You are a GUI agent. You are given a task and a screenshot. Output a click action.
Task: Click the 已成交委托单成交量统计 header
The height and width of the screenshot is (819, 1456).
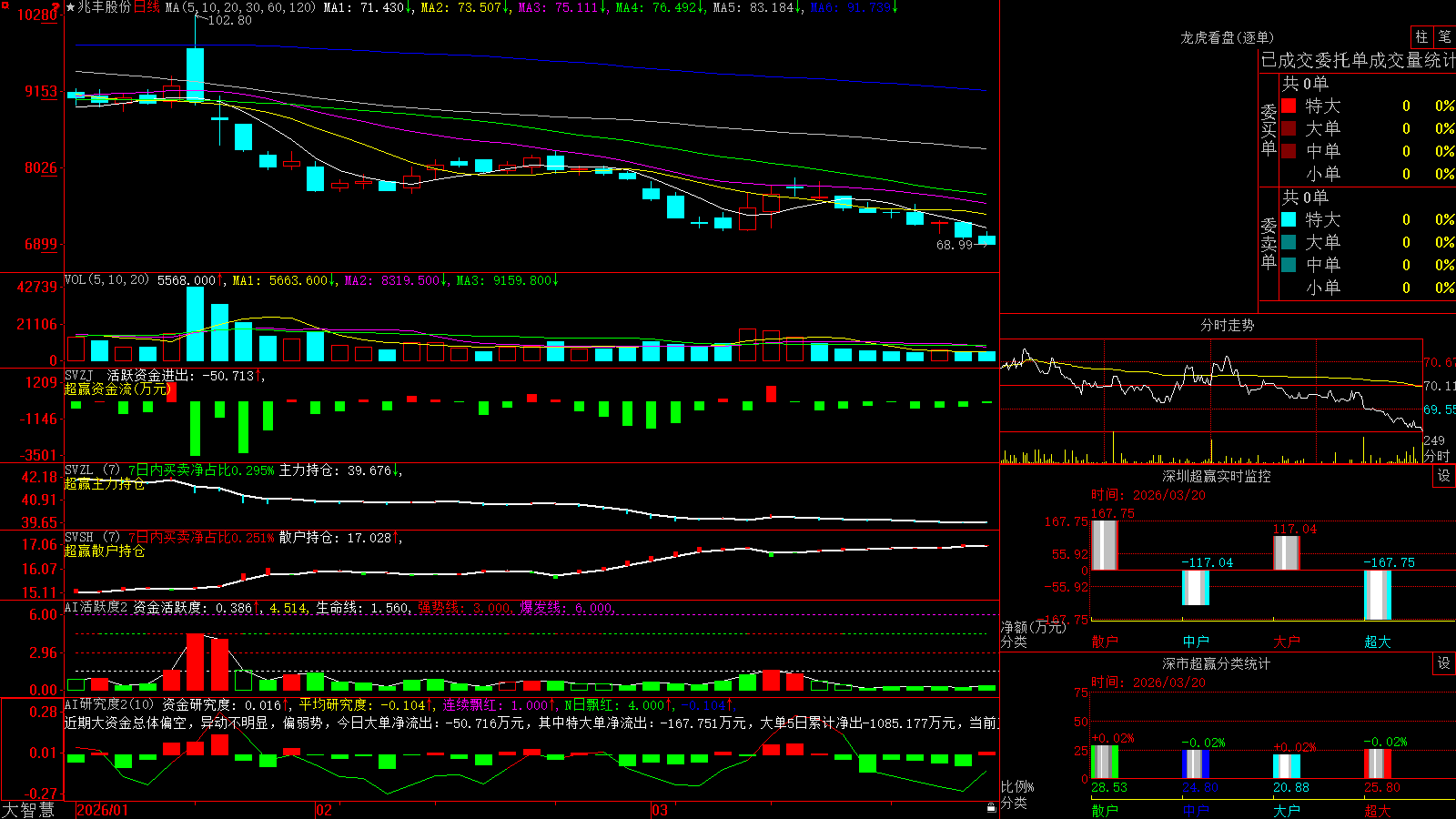coord(1358,60)
